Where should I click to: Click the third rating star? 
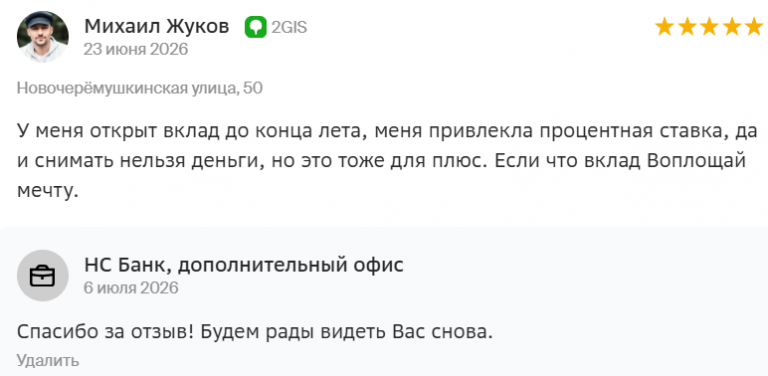click(710, 27)
